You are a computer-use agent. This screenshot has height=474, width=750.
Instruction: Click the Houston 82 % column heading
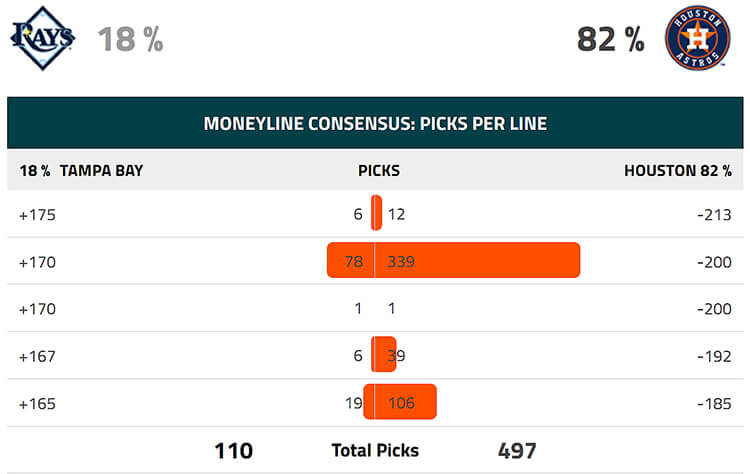tap(678, 171)
